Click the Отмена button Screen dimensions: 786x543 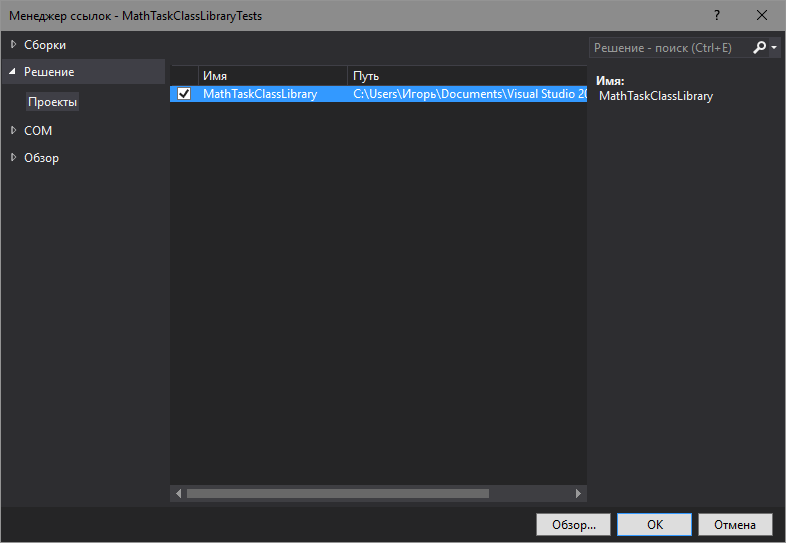coord(735,524)
